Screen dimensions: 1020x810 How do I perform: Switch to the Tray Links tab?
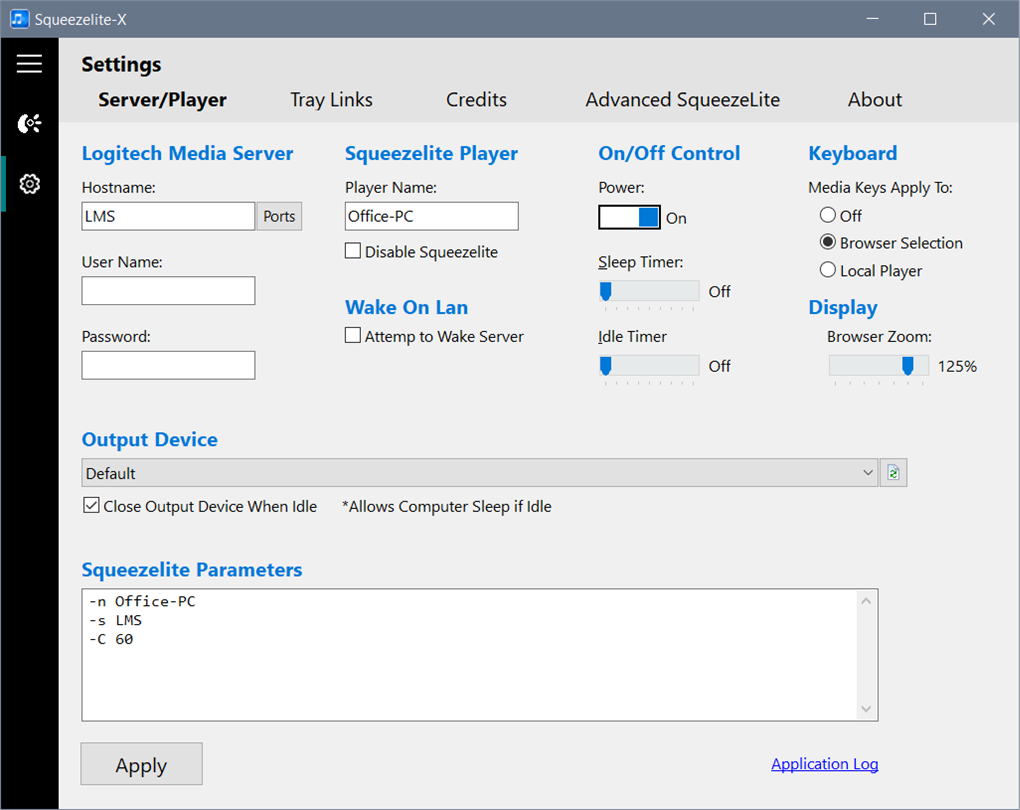click(331, 100)
